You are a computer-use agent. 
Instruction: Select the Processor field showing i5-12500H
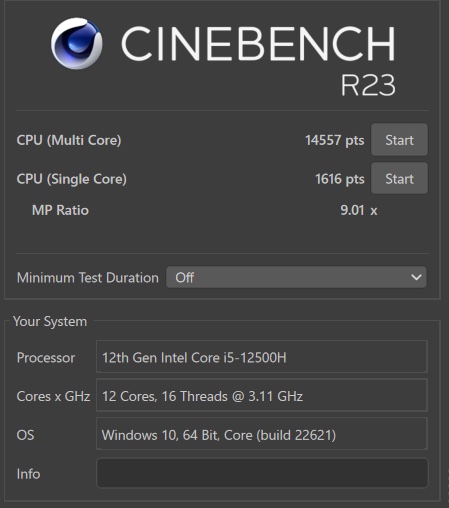262,356
